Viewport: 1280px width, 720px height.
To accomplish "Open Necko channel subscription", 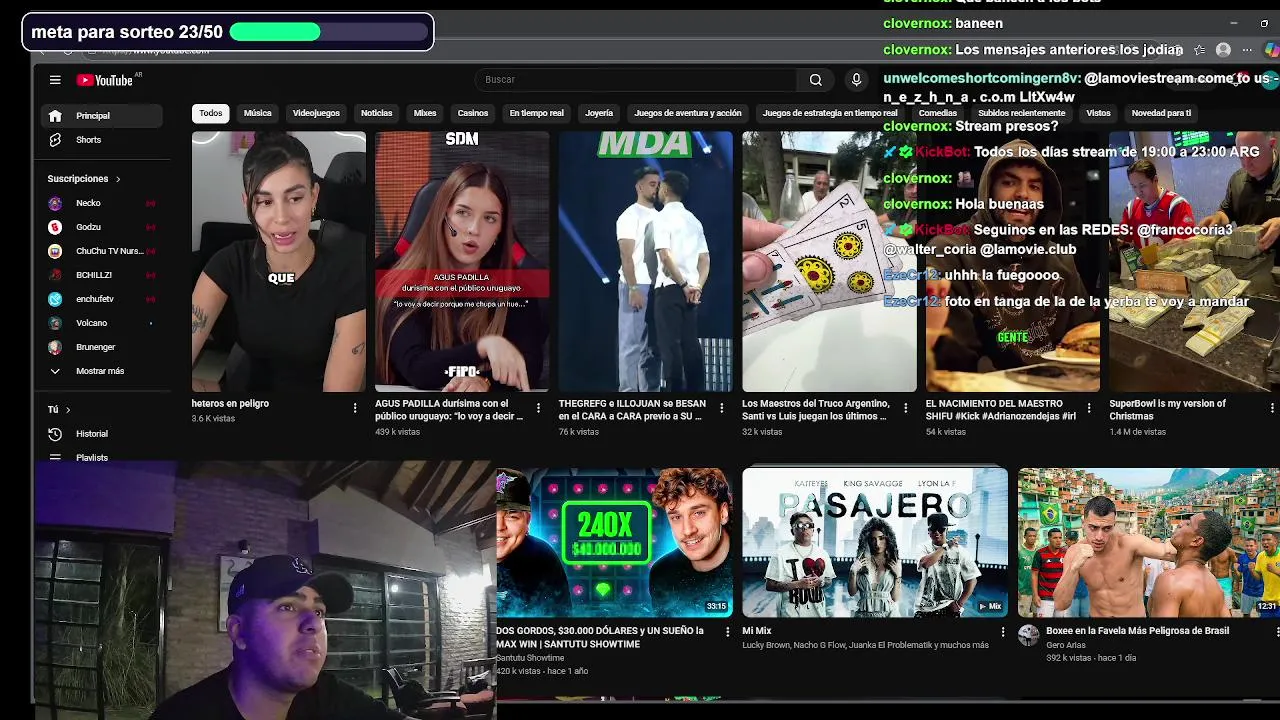I will (x=102, y=203).
